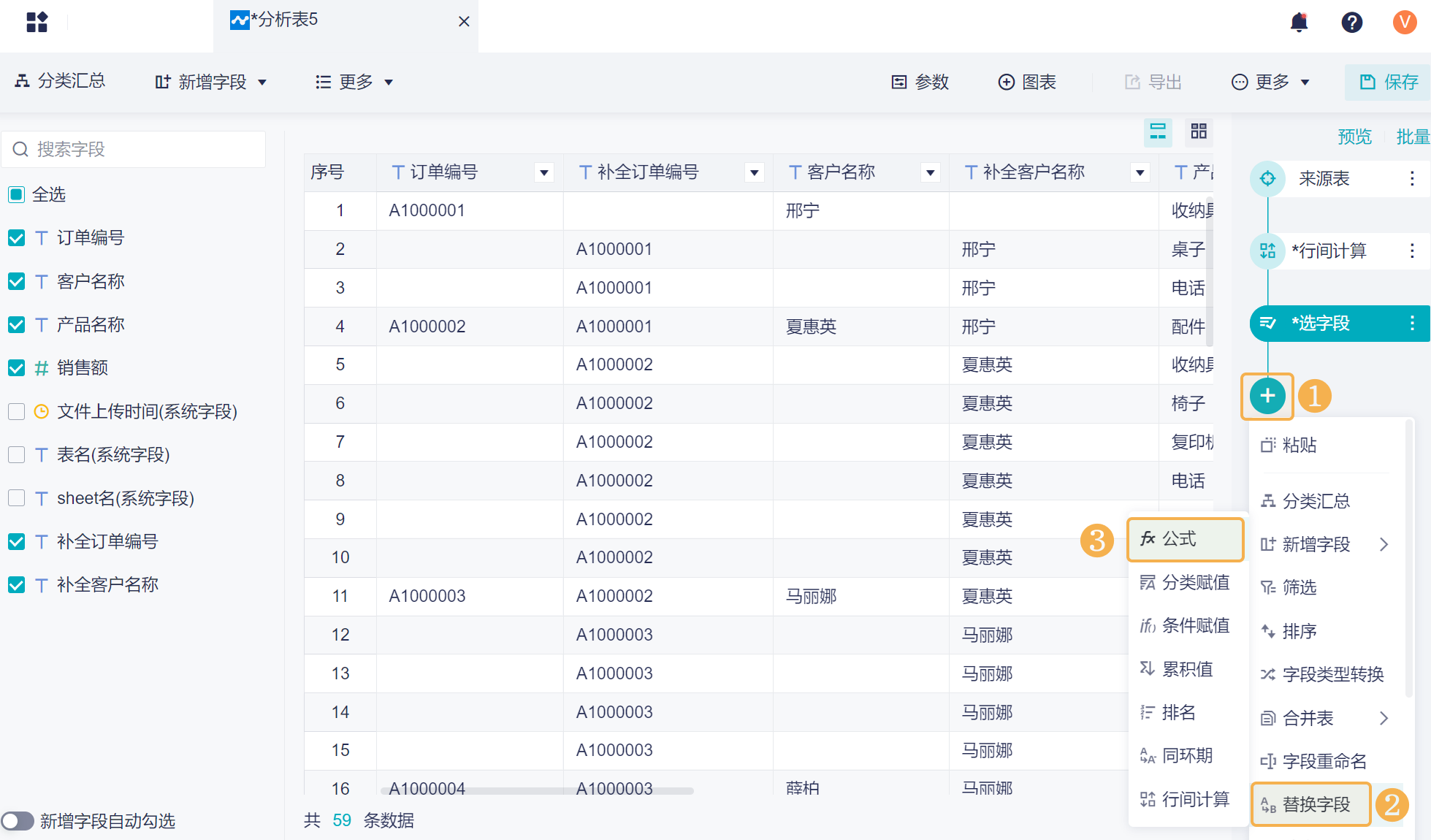1431x840 pixels.
Task: Choose 公式 in the submenu
Action: 1186,539
